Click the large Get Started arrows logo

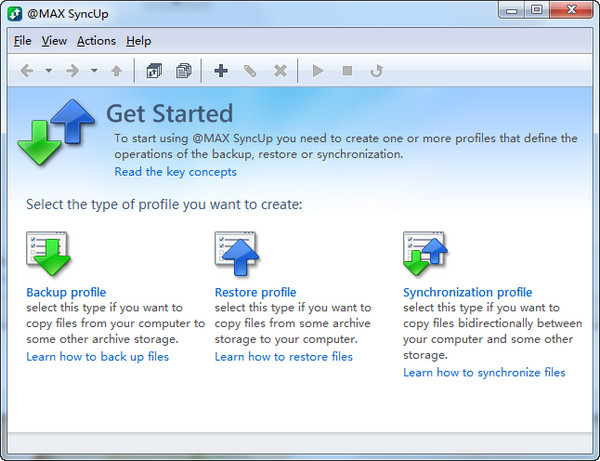(56, 132)
